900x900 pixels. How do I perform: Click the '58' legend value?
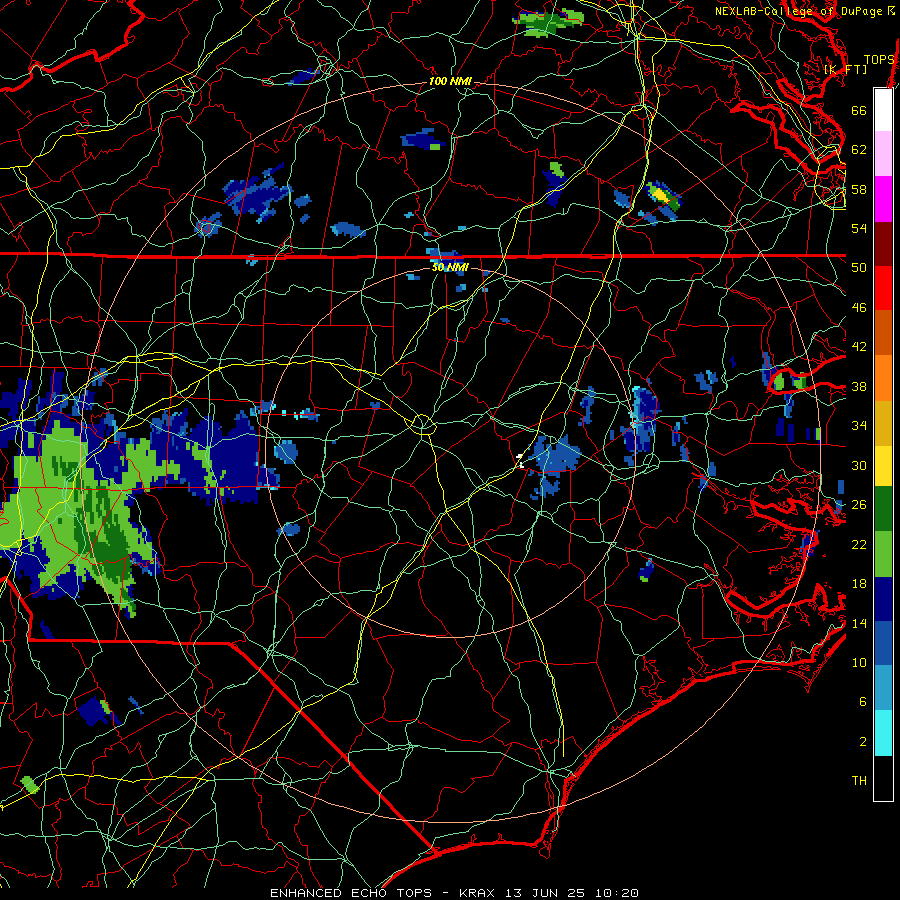pos(859,189)
